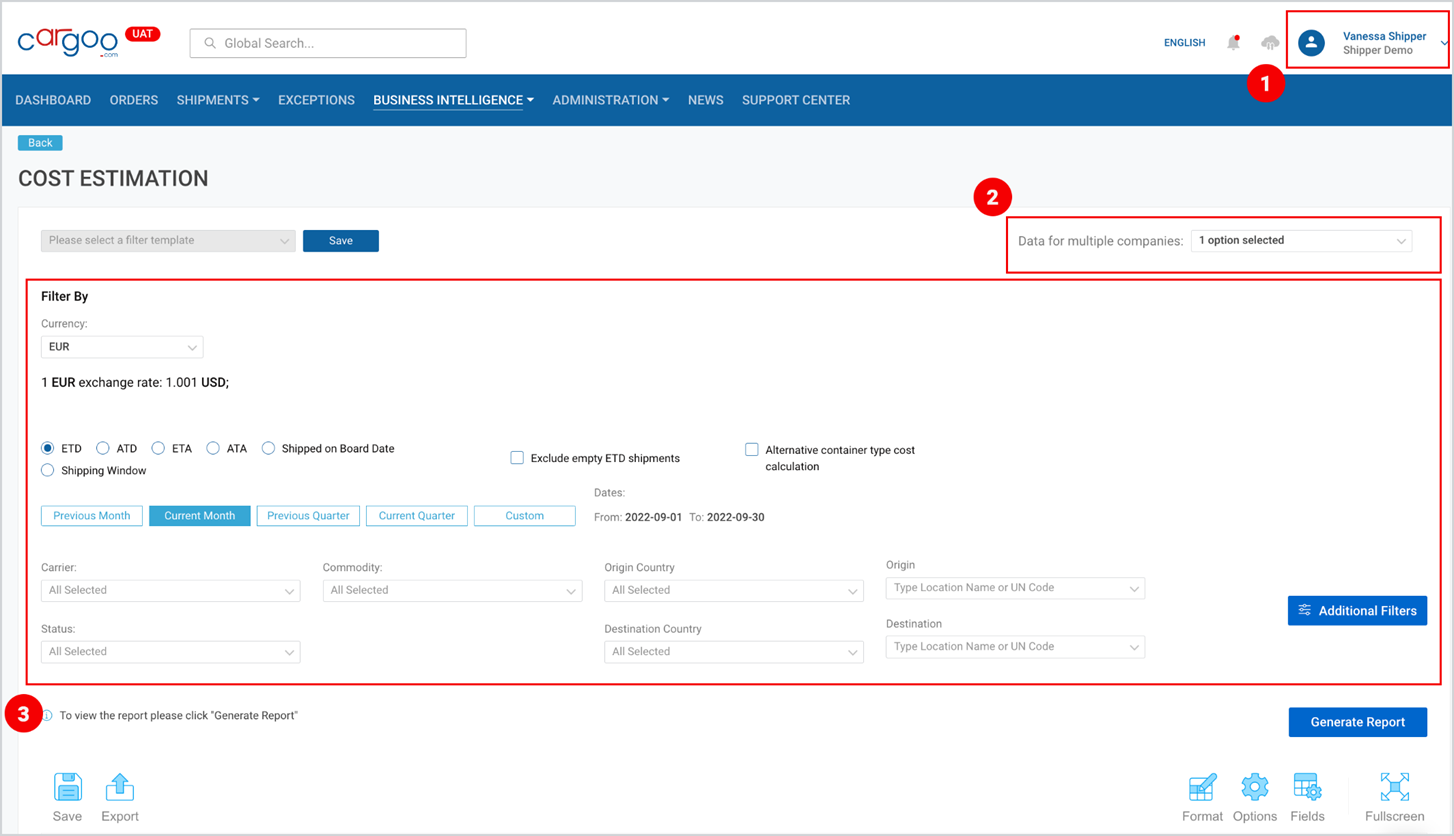Enable Exclude empty ETD shipments checkbox
1454x836 pixels.
[517, 458]
